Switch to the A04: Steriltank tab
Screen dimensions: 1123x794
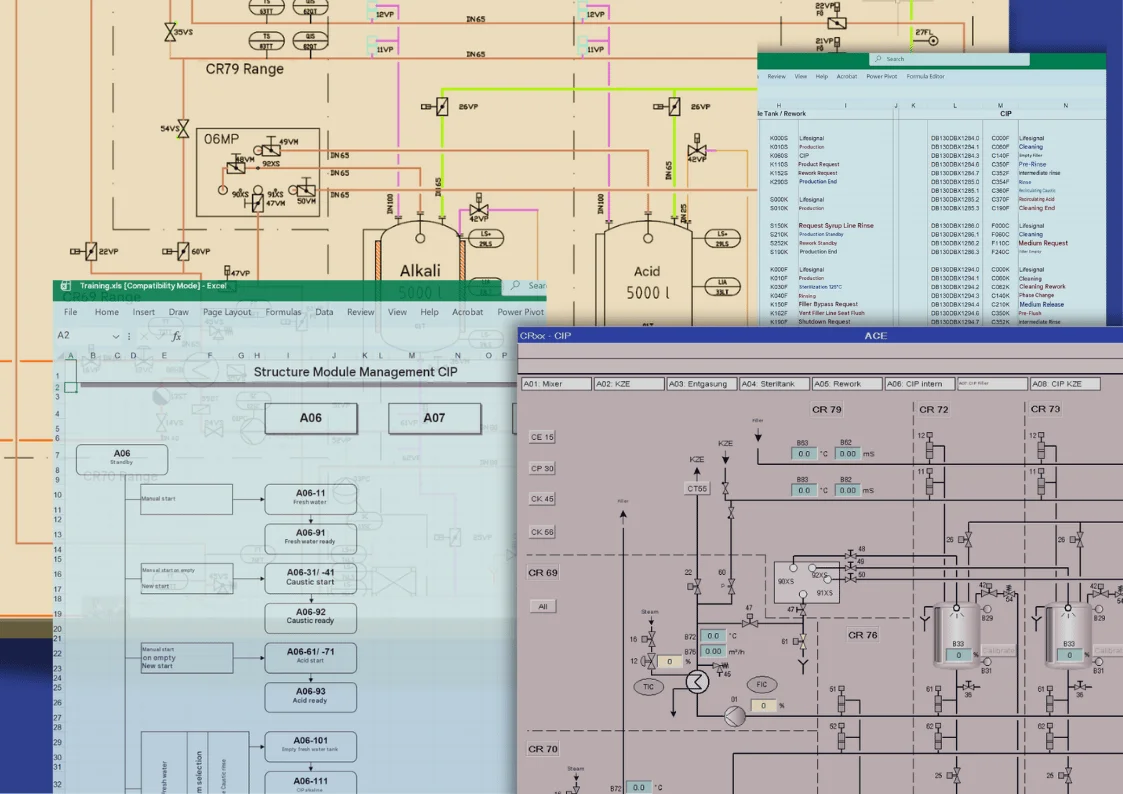774,384
